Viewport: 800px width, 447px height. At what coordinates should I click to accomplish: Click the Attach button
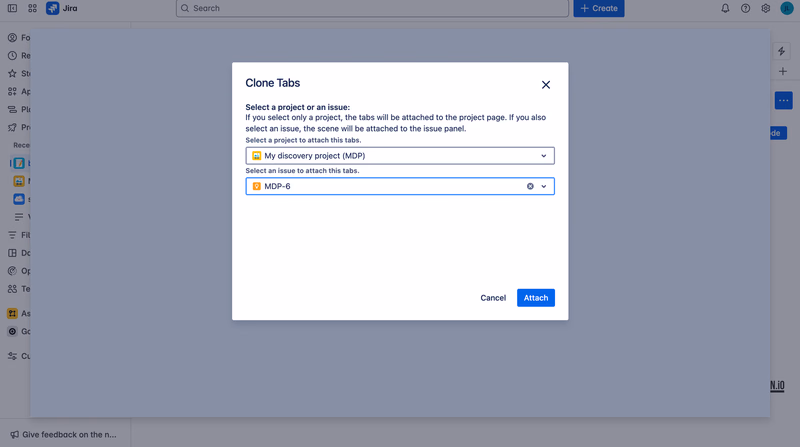click(536, 298)
